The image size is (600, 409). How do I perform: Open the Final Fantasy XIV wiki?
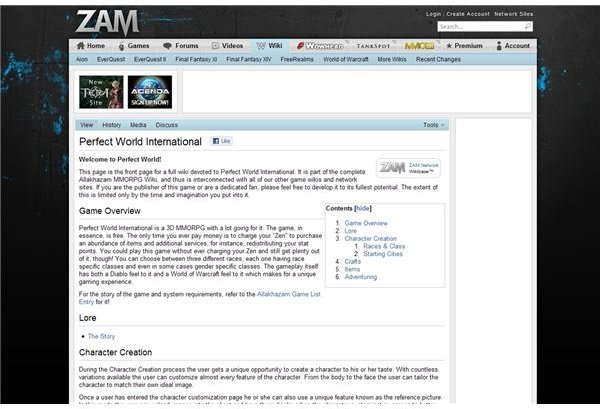point(248,59)
